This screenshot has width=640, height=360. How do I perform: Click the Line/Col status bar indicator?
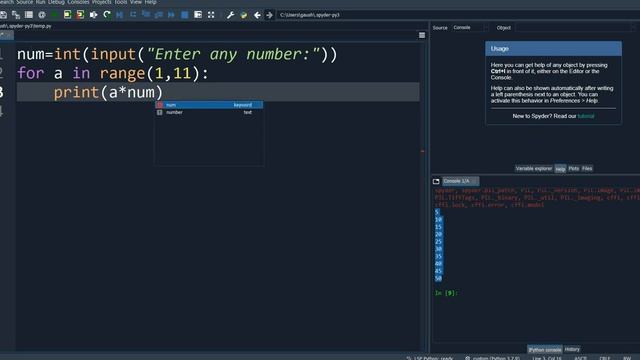click(547, 358)
